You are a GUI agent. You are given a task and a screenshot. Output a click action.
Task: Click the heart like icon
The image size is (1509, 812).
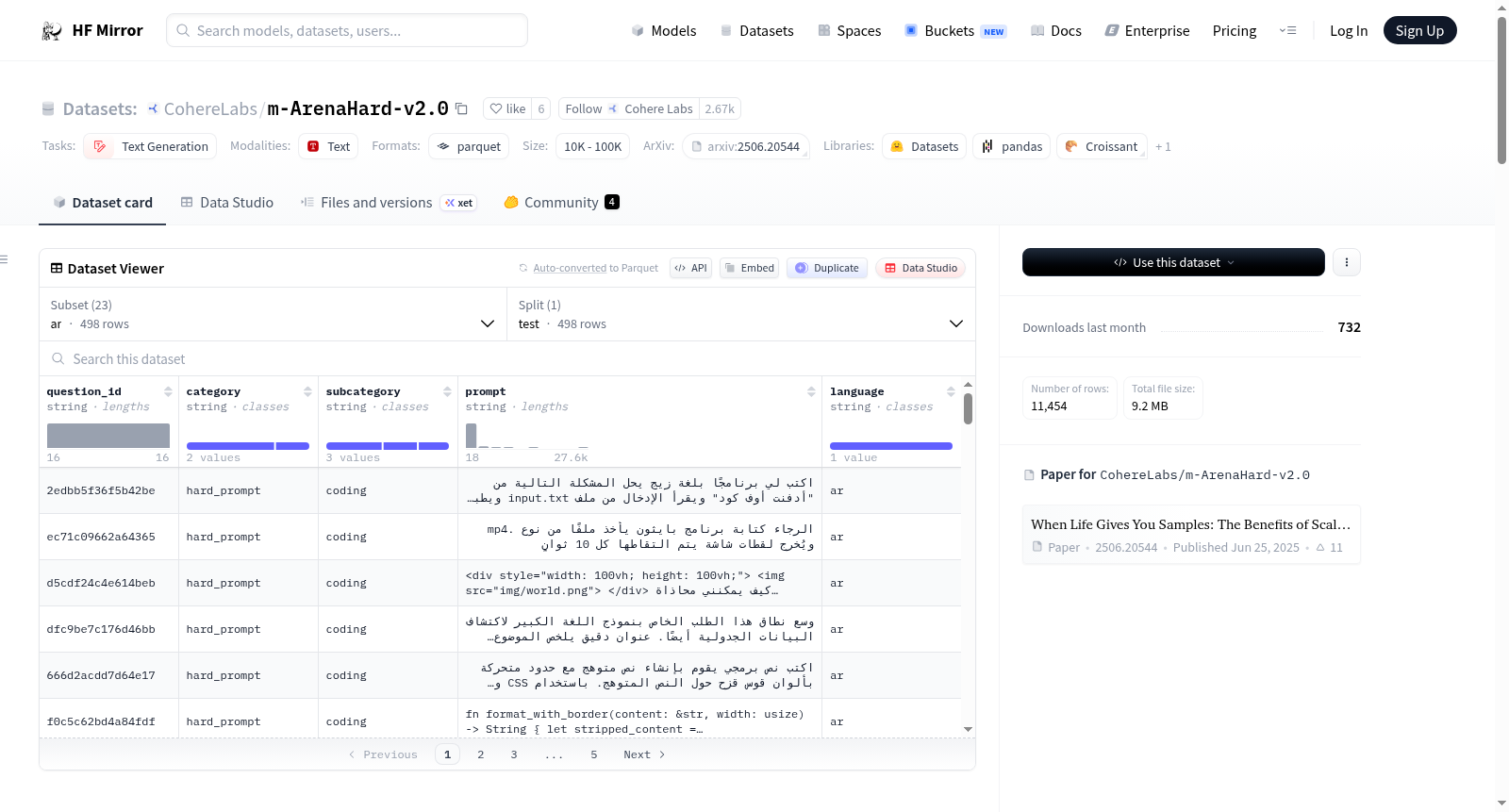496,108
